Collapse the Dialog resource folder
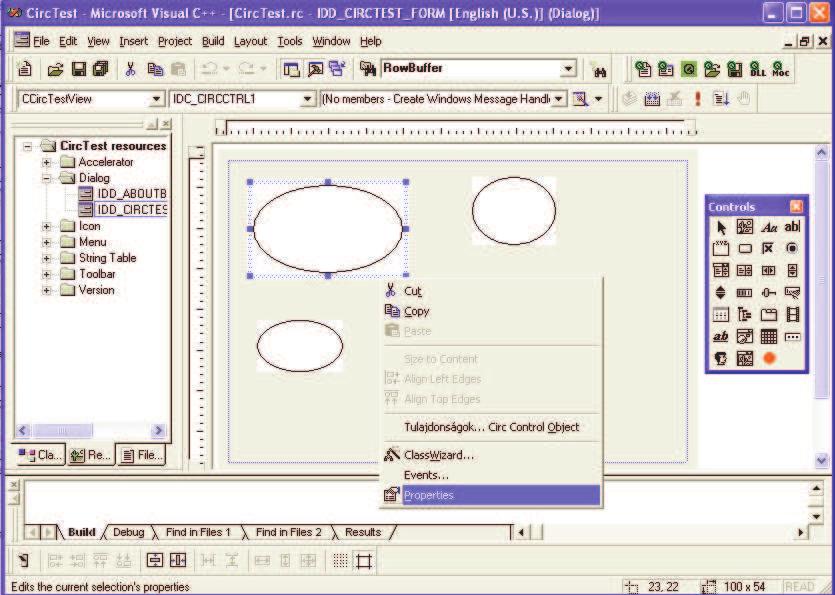835x595 pixels. 47,178
